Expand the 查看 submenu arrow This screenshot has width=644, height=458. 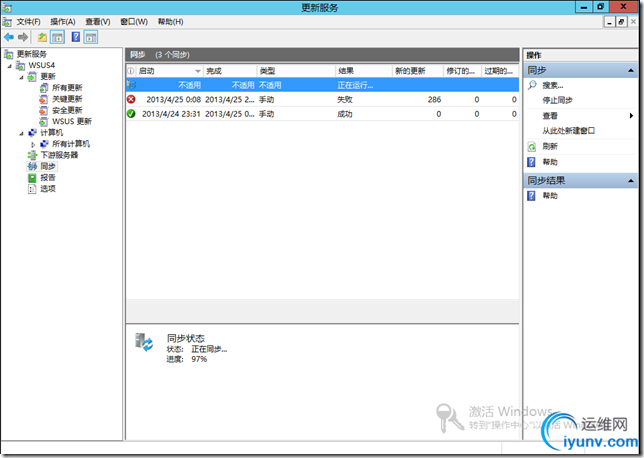[x=631, y=116]
